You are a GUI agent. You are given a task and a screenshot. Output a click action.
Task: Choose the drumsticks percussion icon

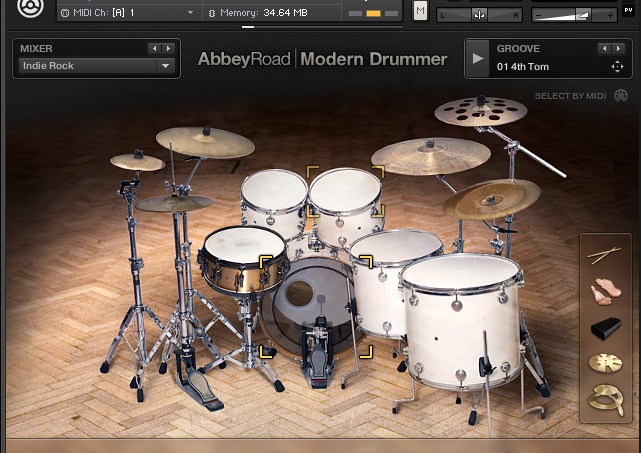point(604,255)
